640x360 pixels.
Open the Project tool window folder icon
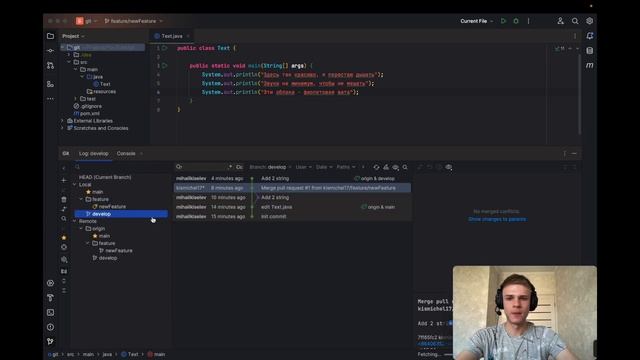click(50, 36)
